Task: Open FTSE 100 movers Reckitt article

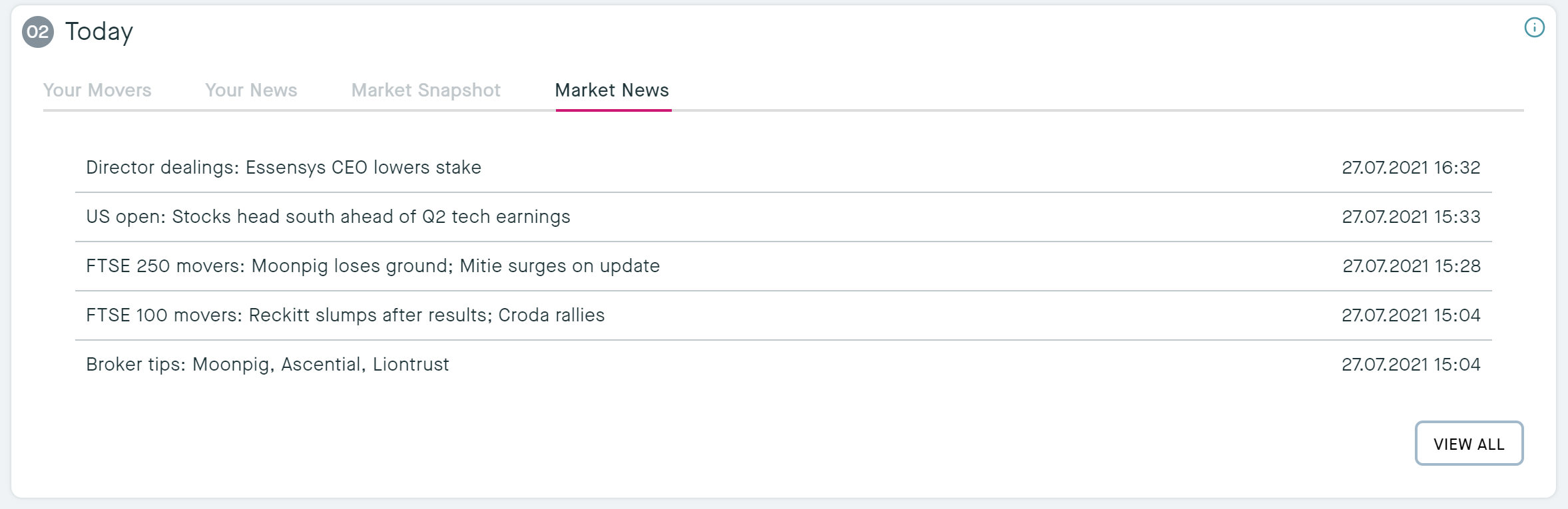Action: click(346, 315)
